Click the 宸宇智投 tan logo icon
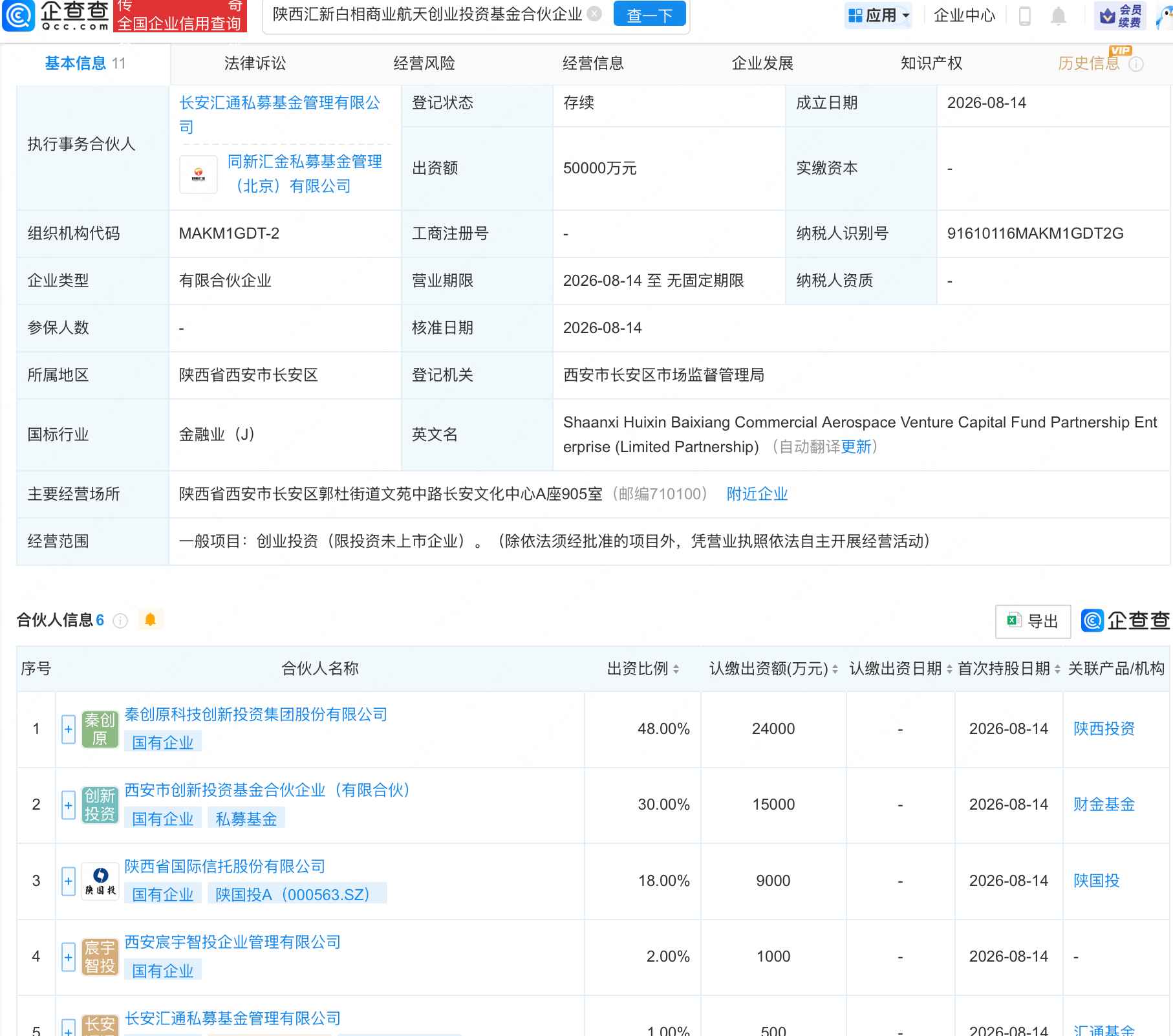Image resolution: width=1173 pixels, height=1036 pixels. tap(100, 957)
